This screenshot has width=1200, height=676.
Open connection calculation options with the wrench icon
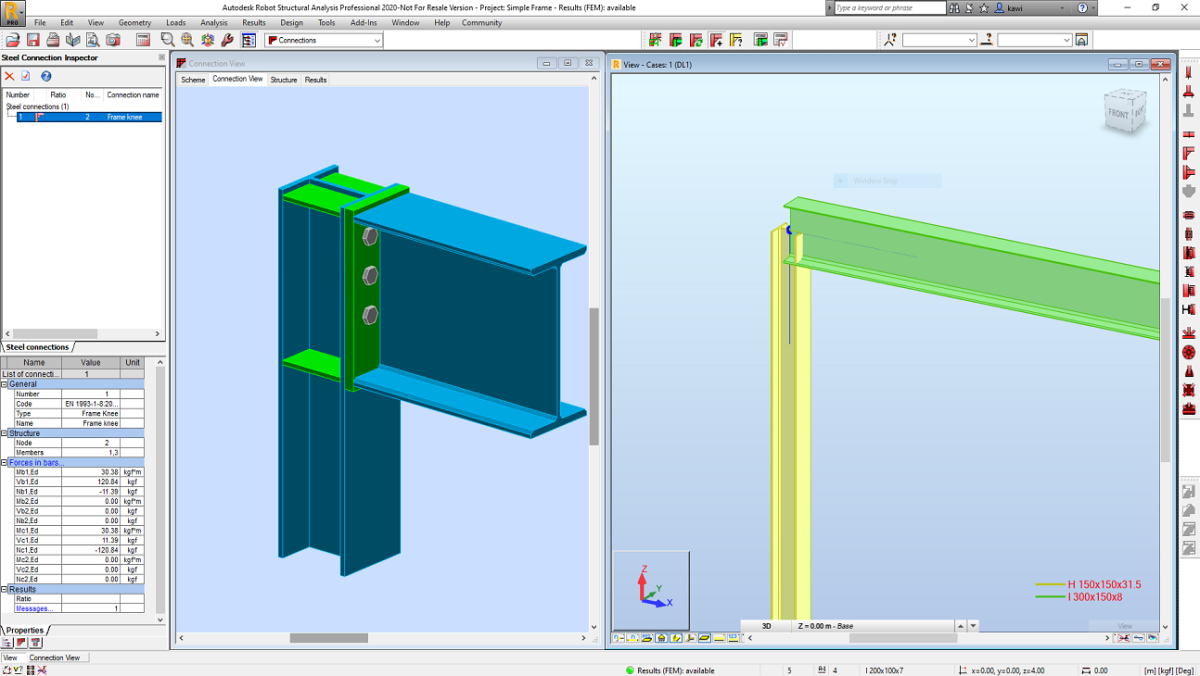pos(226,40)
